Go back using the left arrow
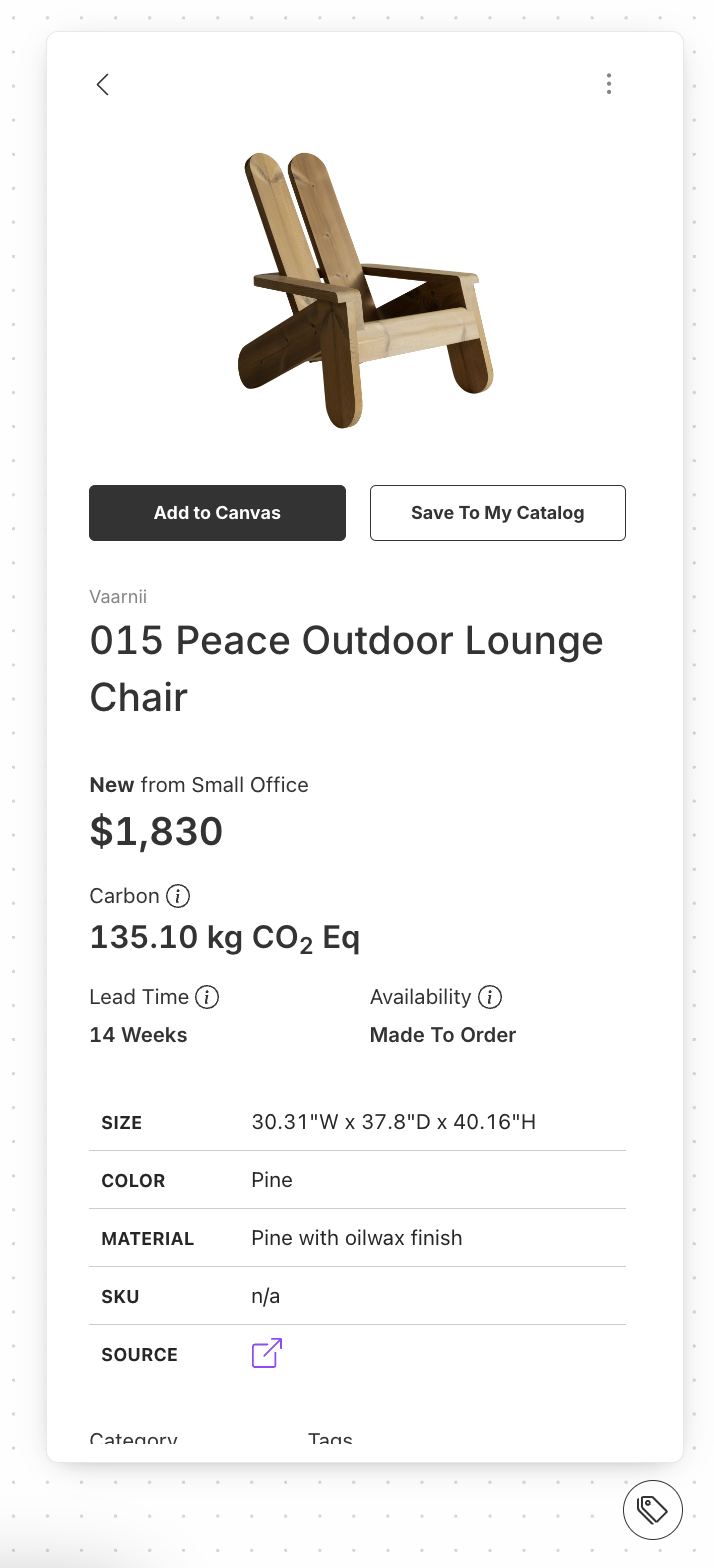Viewport: 714px width, 1568px height. click(102, 85)
